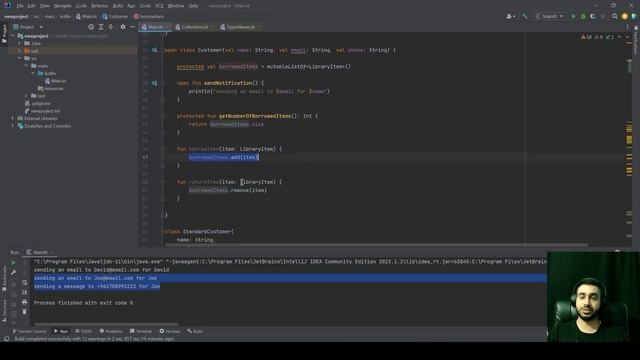Screen dimensions: 640x360
Task: Open the Window menu
Action: pyautogui.click(x=176, y=6)
